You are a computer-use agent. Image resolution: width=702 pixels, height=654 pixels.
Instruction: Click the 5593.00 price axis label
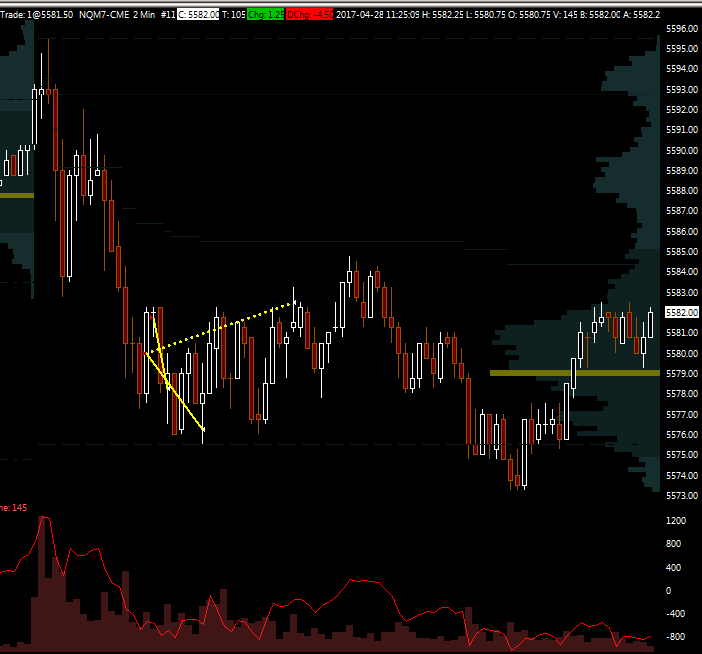[682, 90]
